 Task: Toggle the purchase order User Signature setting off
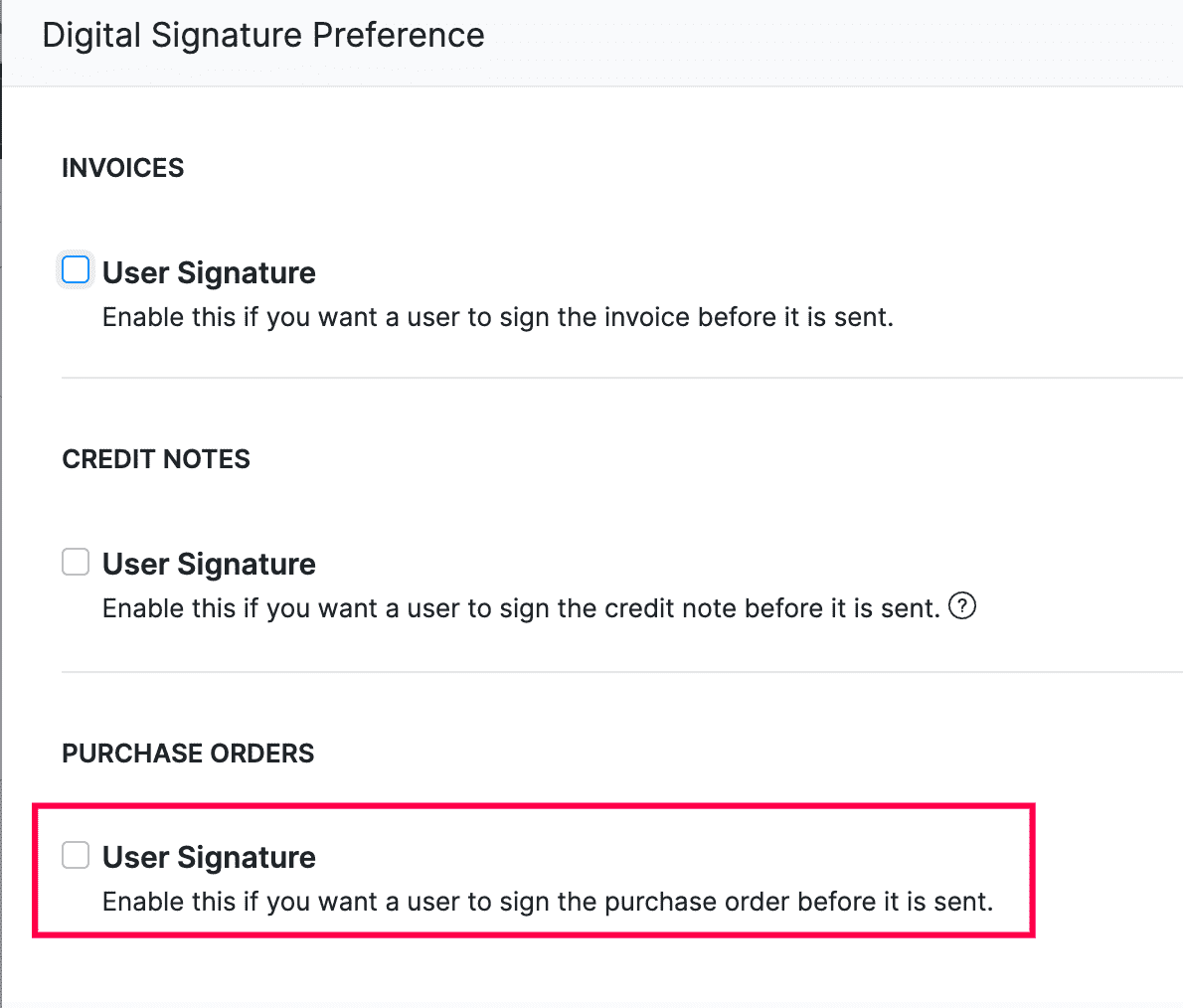76,855
